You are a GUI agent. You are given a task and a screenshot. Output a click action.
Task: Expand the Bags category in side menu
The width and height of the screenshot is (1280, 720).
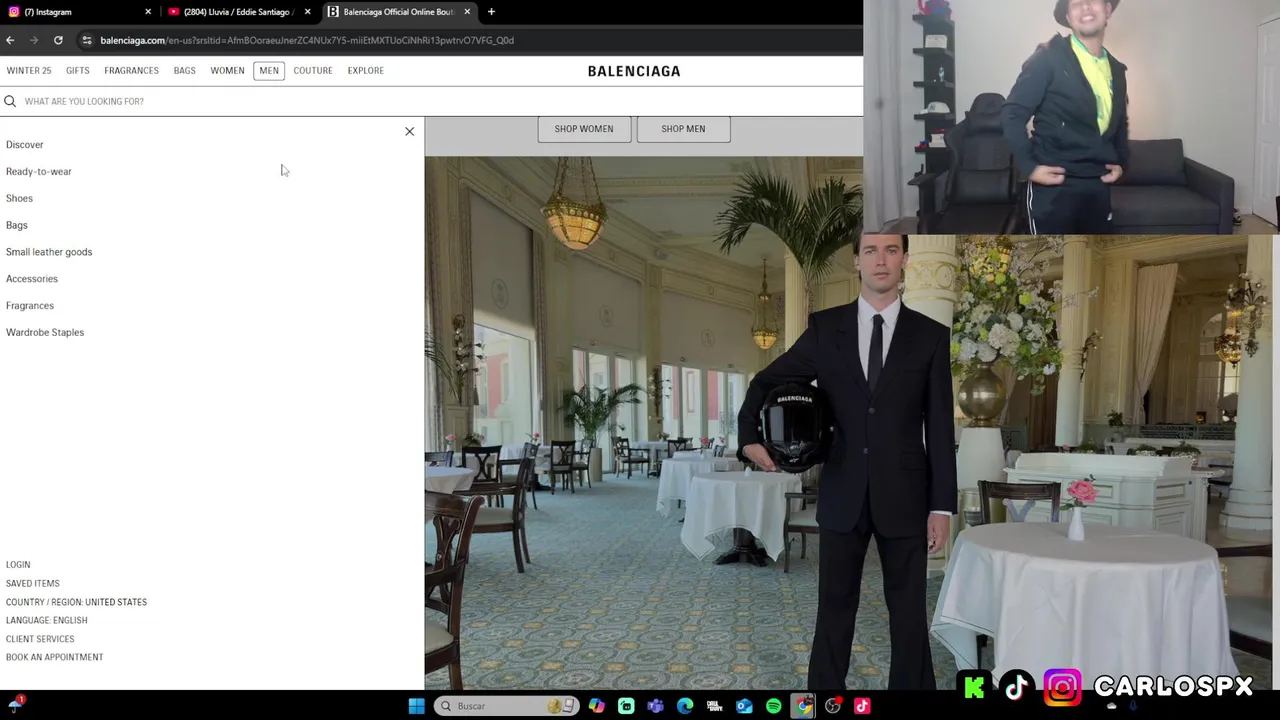pos(17,225)
